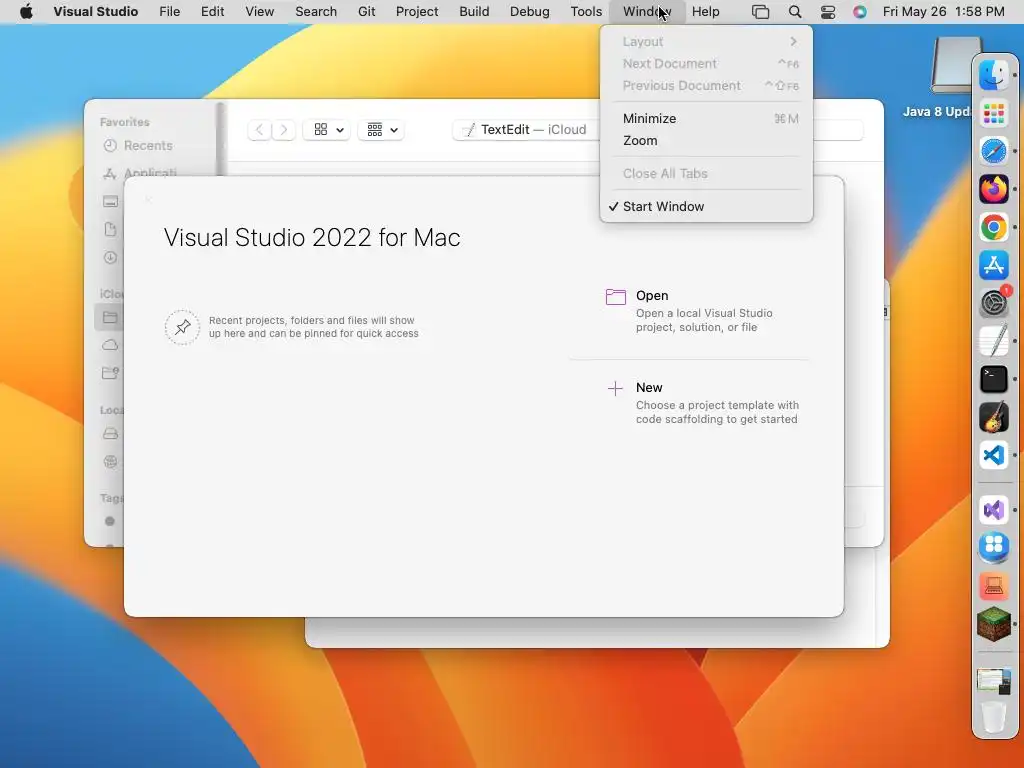
Task: Open the Search menu in menu bar
Action: 316,12
